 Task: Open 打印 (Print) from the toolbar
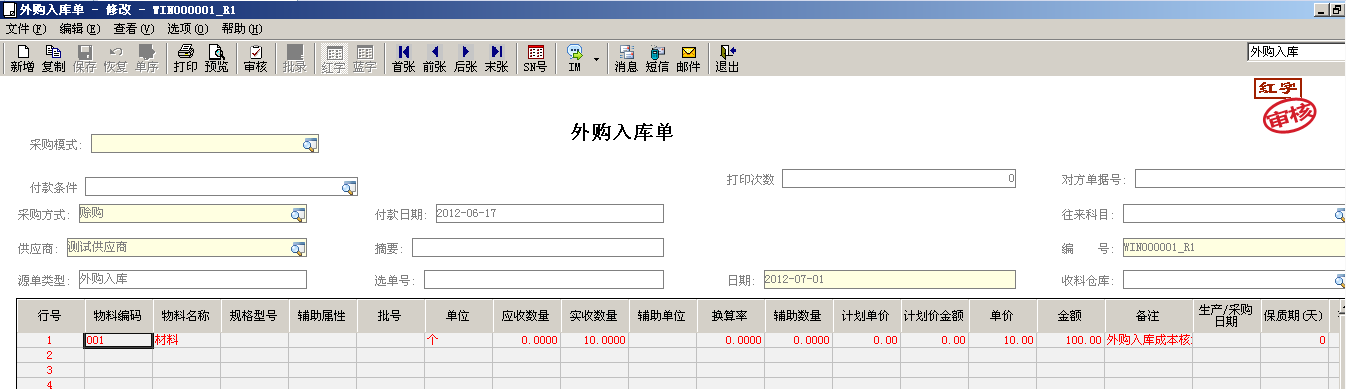(x=185, y=59)
